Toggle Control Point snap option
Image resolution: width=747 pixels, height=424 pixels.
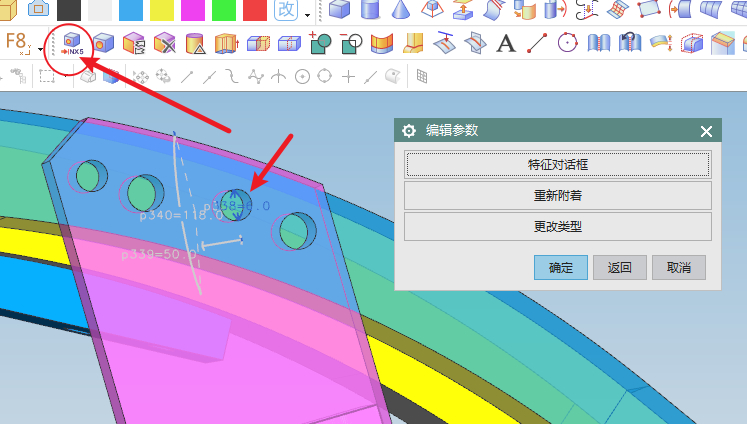[232, 76]
